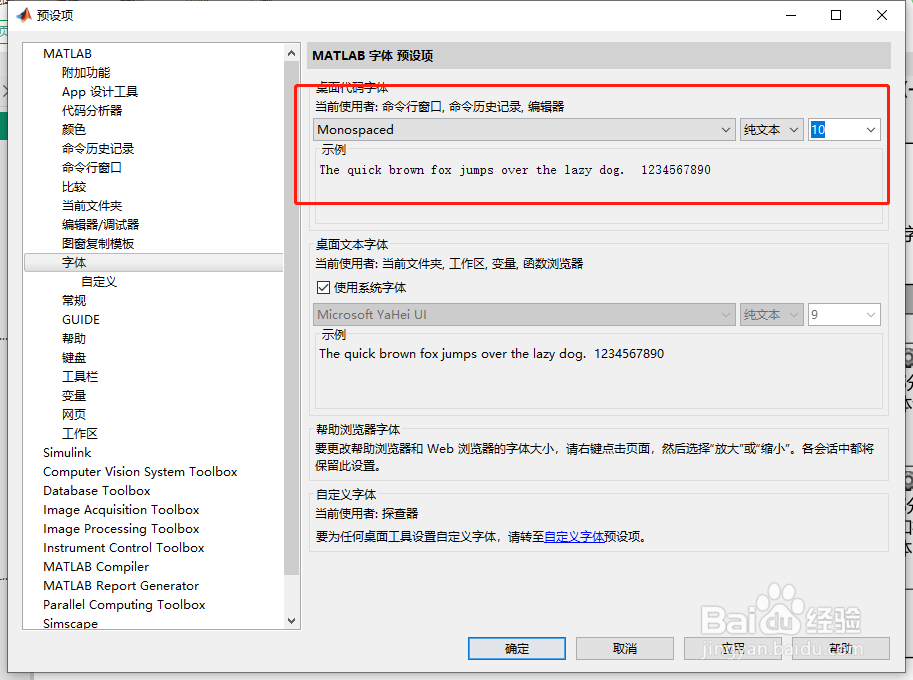Click the 取消 button
This screenshot has height=680, width=913.
(625, 649)
